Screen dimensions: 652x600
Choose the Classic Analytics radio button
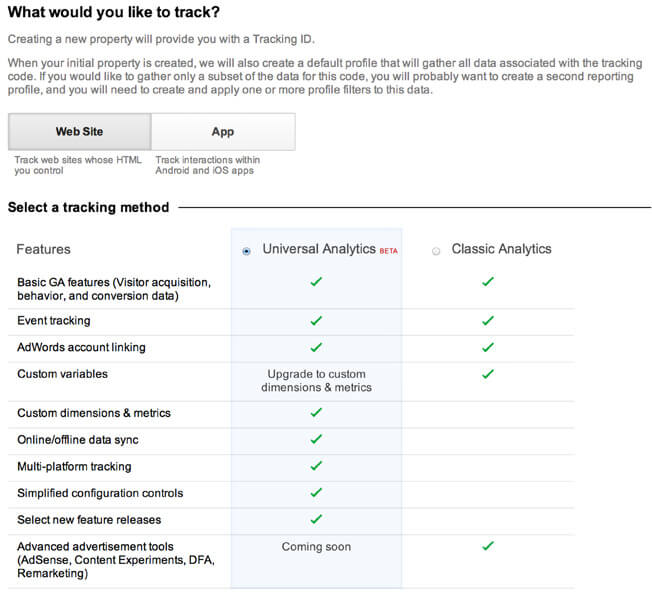coord(436,251)
